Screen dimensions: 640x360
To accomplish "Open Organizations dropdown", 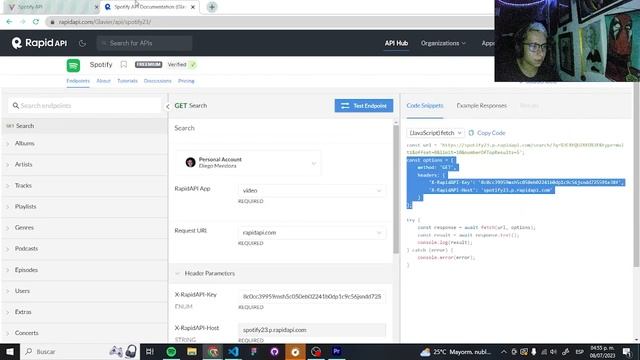I will click(x=443, y=43).
